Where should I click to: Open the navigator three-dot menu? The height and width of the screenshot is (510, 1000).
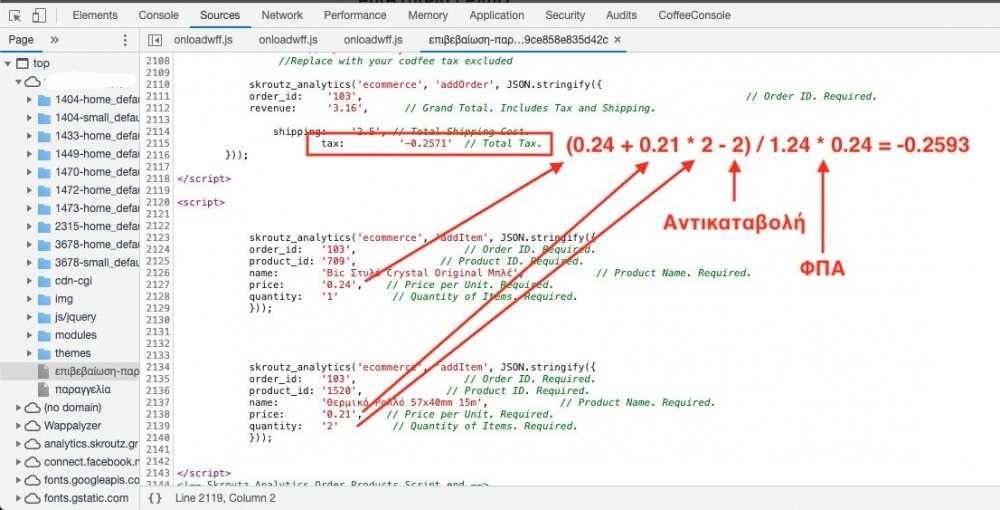125,40
